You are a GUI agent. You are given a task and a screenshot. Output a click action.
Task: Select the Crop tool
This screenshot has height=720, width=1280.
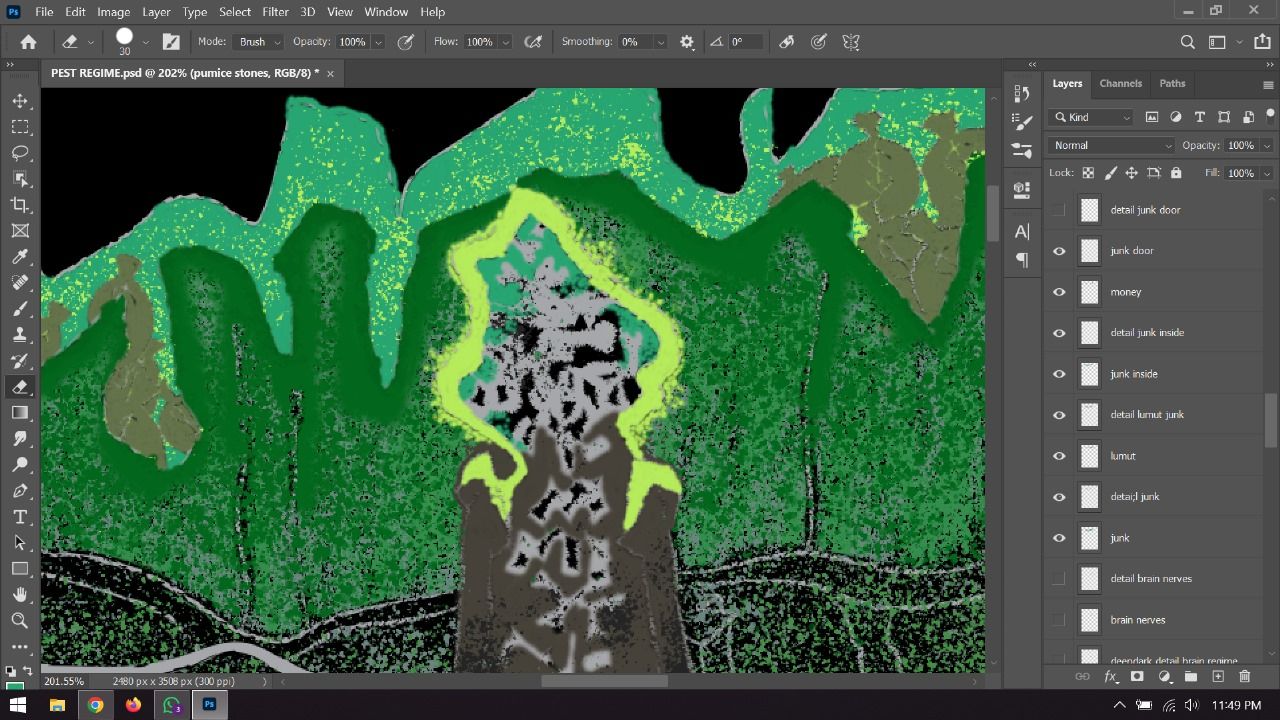coord(20,205)
